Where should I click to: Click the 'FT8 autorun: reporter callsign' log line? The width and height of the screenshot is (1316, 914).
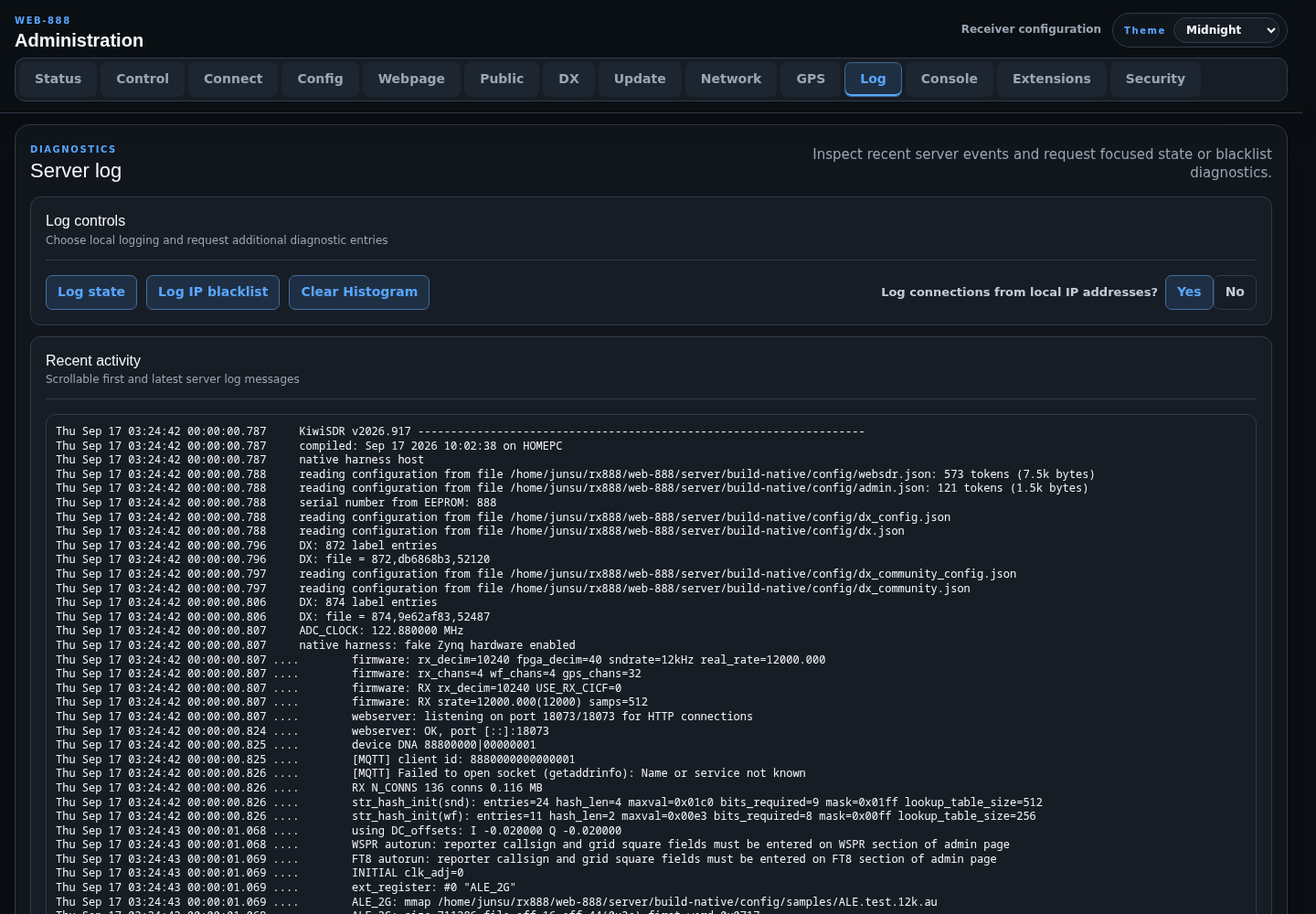tap(526, 859)
